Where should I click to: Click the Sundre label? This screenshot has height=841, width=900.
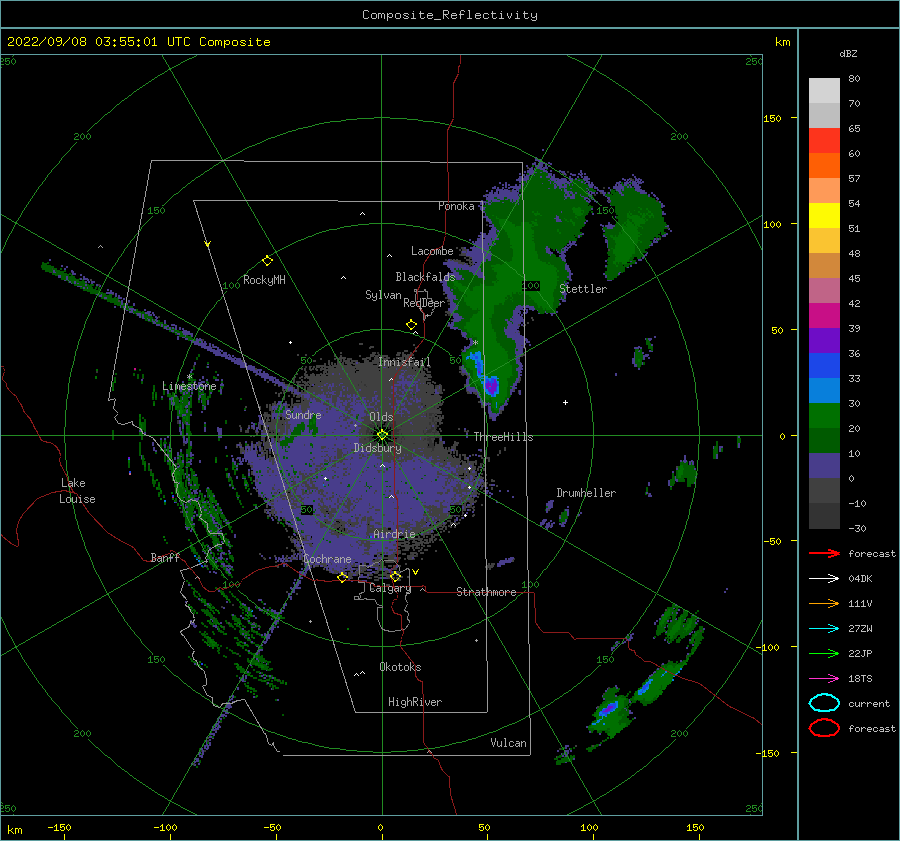coord(303,414)
